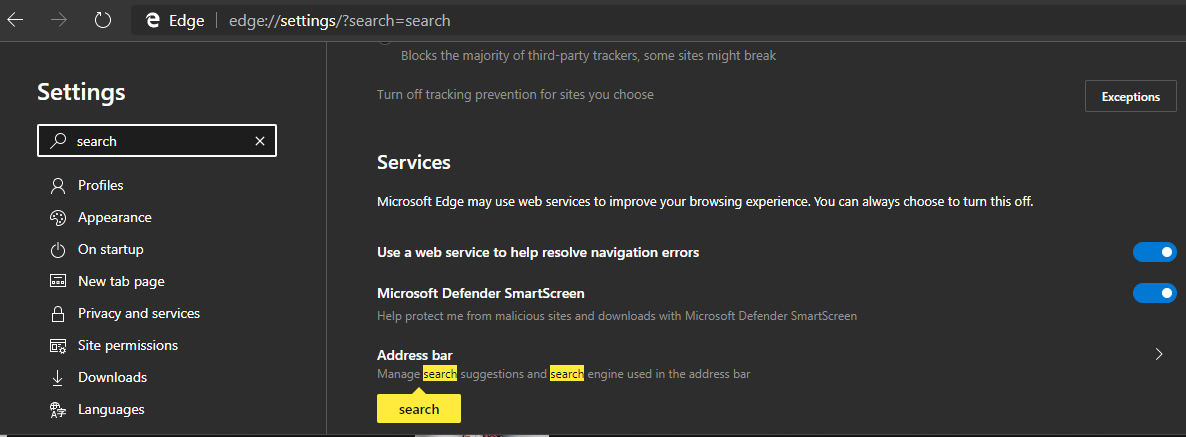Click the Privacy and services lock icon
The width and height of the screenshot is (1186, 437).
pyautogui.click(x=58, y=313)
